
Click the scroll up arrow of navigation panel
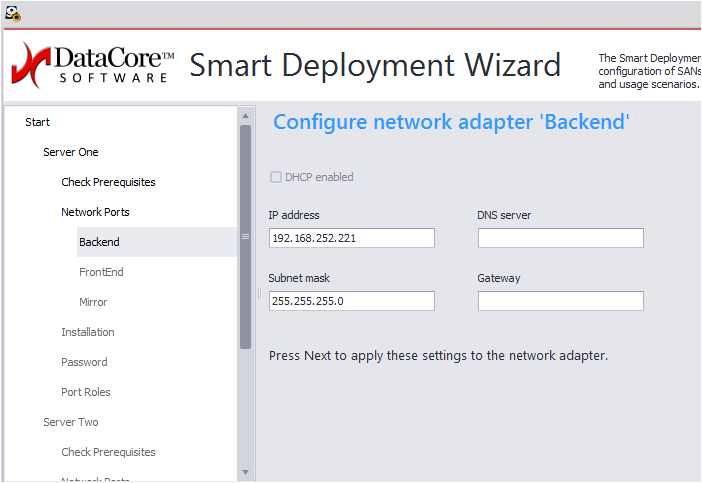pos(245,116)
